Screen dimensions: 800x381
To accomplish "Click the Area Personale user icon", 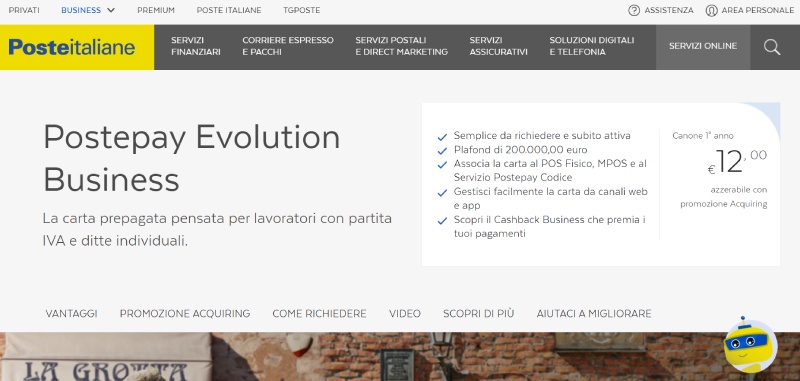I will [x=711, y=10].
